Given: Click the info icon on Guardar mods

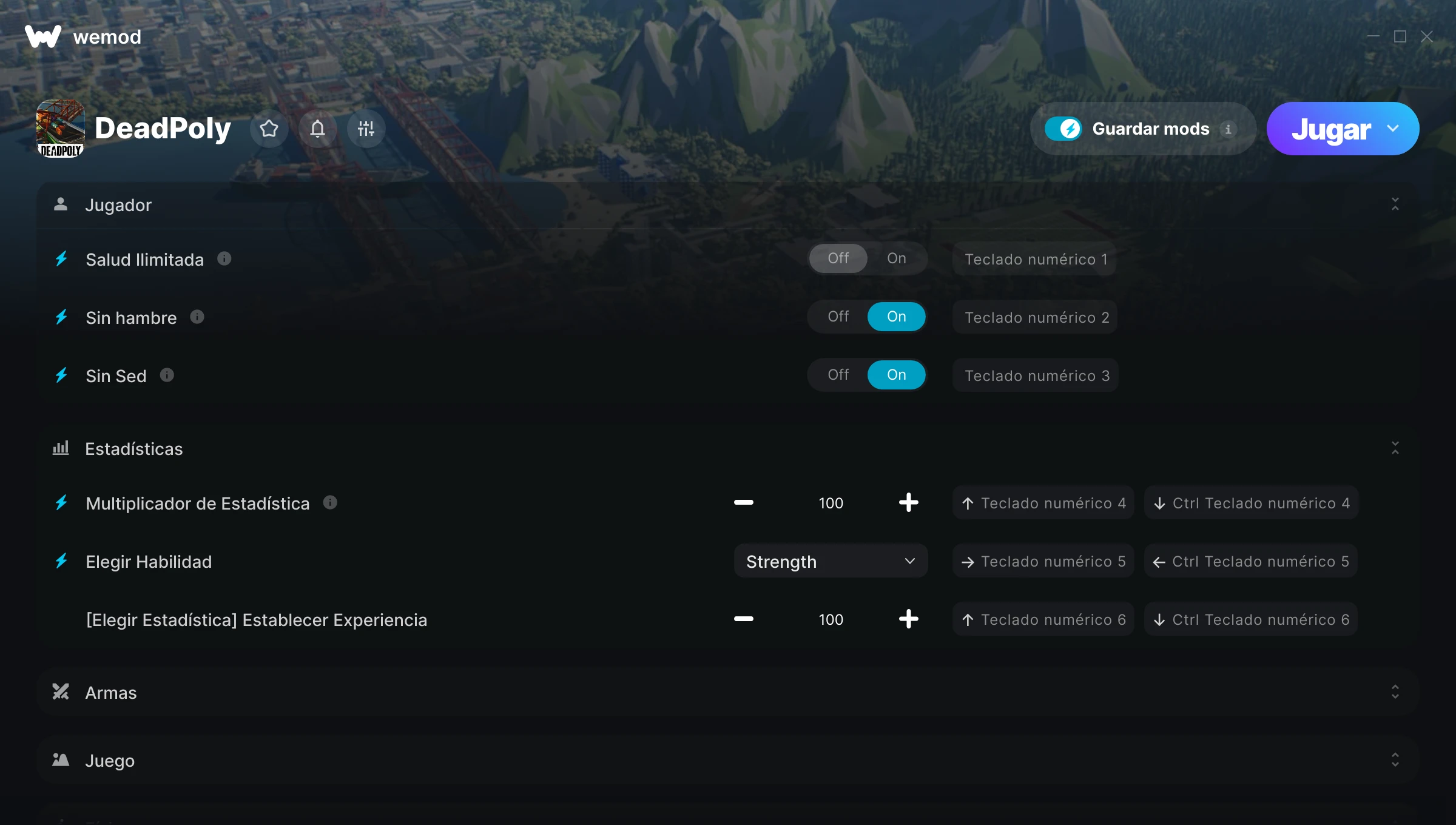Looking at the screenshot, I should click(1228, 129).
